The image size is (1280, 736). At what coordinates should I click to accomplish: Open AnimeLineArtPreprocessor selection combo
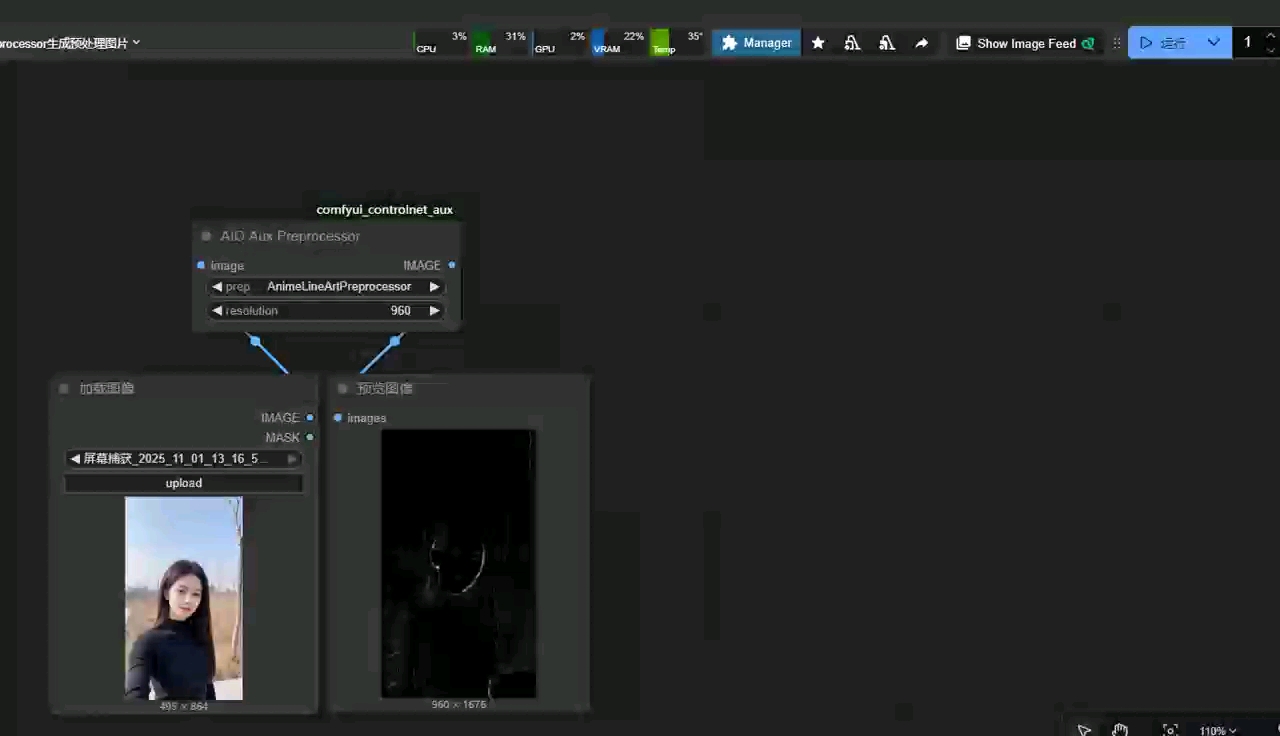pyautogui.click(x=338, y=287)
